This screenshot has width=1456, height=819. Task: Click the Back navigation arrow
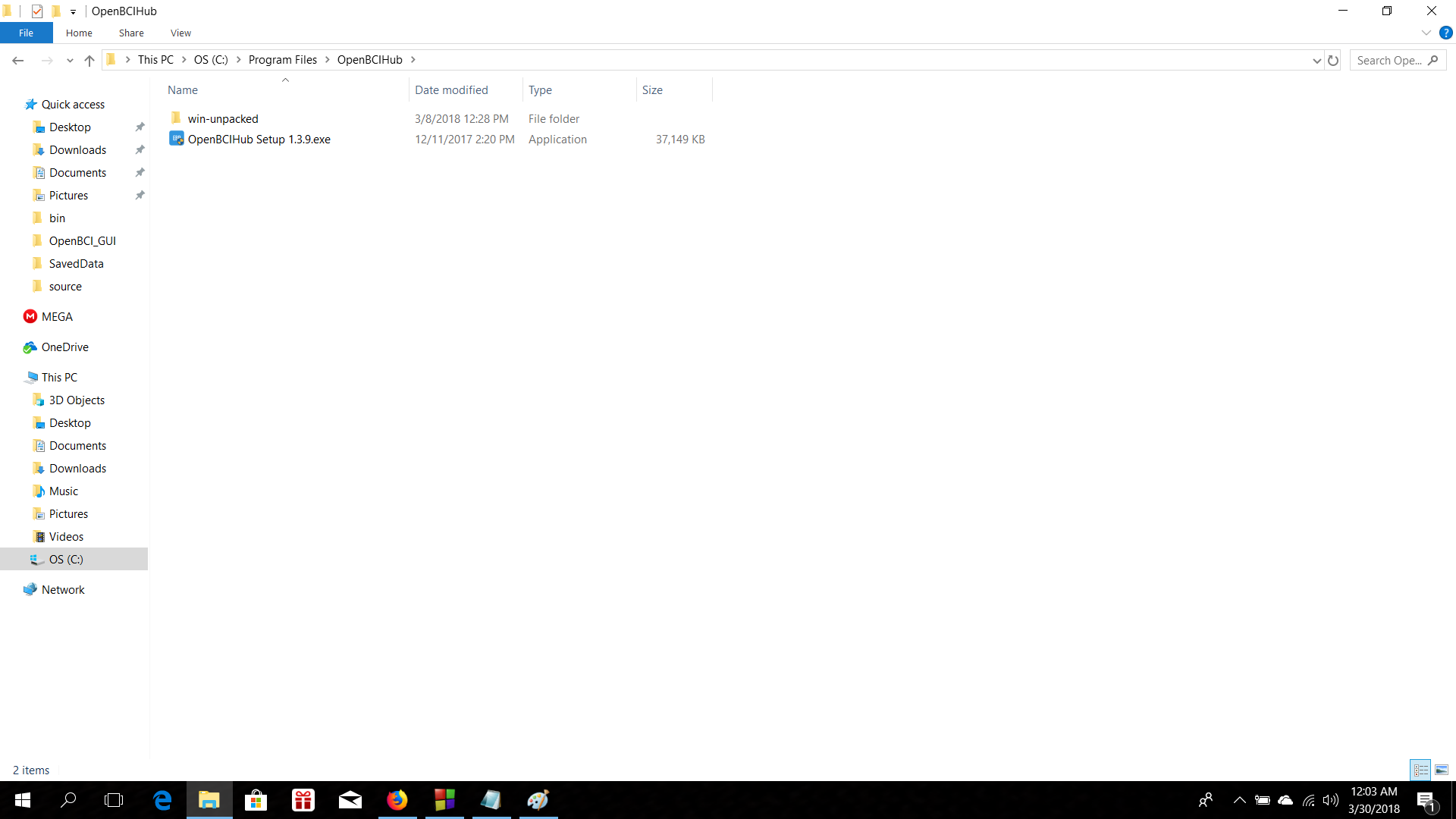(18, 60)
